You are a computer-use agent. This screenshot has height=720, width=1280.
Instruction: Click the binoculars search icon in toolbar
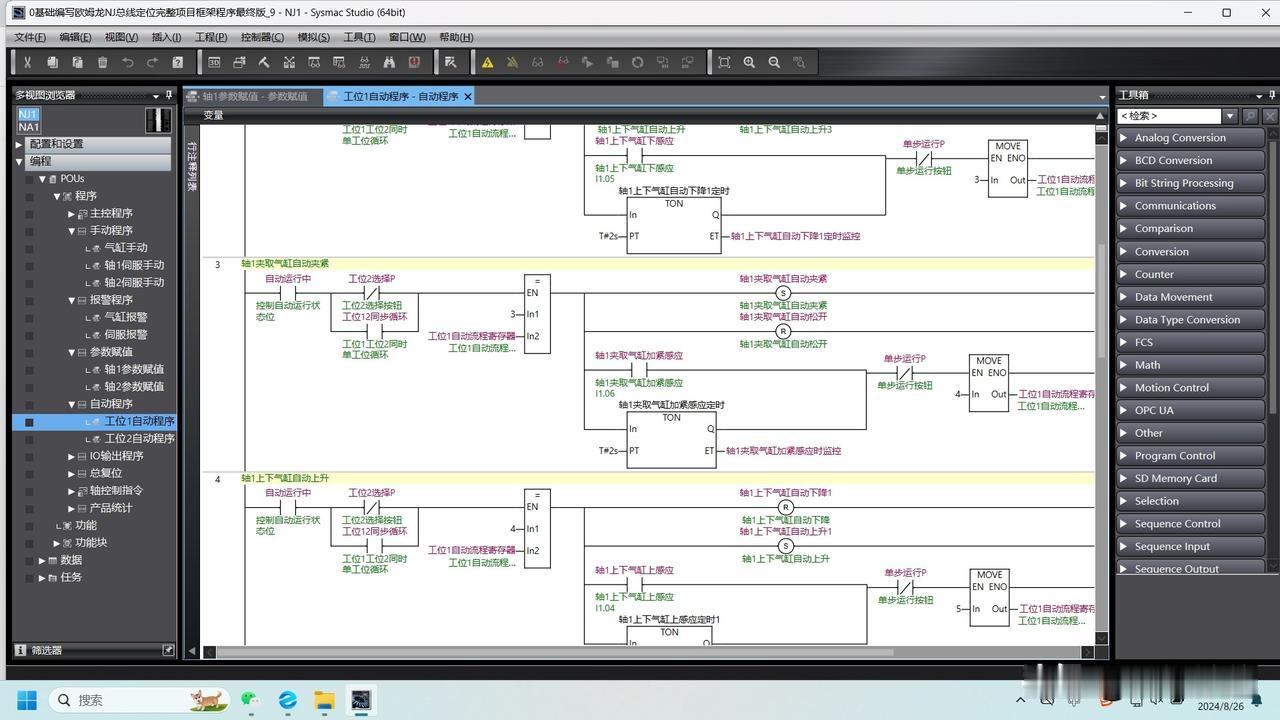pyautogui.click(x=389, y=62)
